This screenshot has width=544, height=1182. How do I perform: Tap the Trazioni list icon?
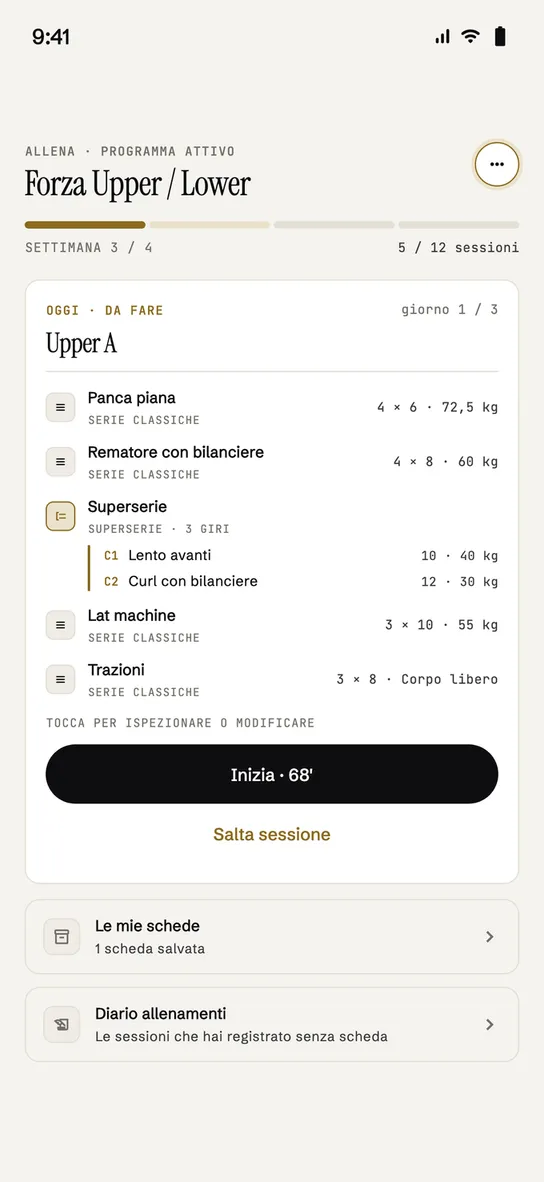coord(60,678)
